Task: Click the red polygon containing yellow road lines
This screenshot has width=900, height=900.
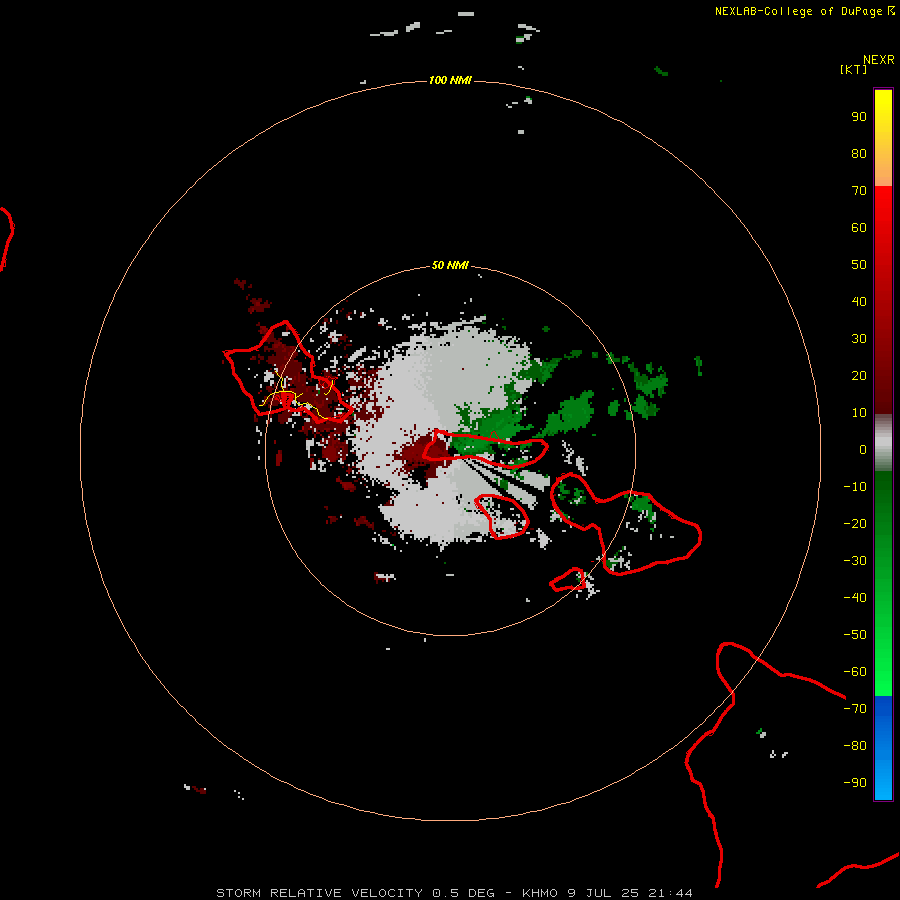Action: (x=287, y=373)
